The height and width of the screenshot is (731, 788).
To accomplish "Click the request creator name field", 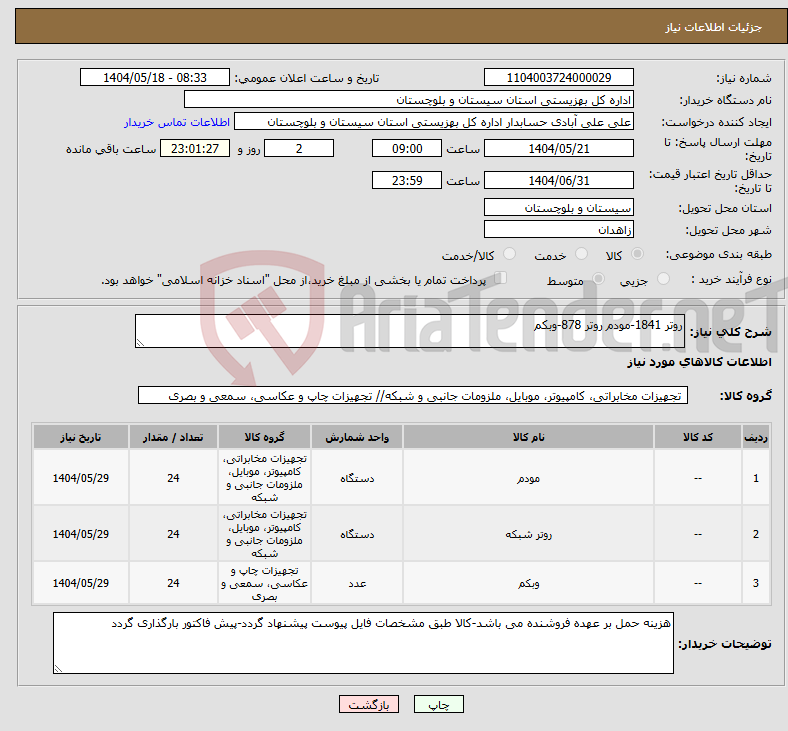I will tap(434, 122).
